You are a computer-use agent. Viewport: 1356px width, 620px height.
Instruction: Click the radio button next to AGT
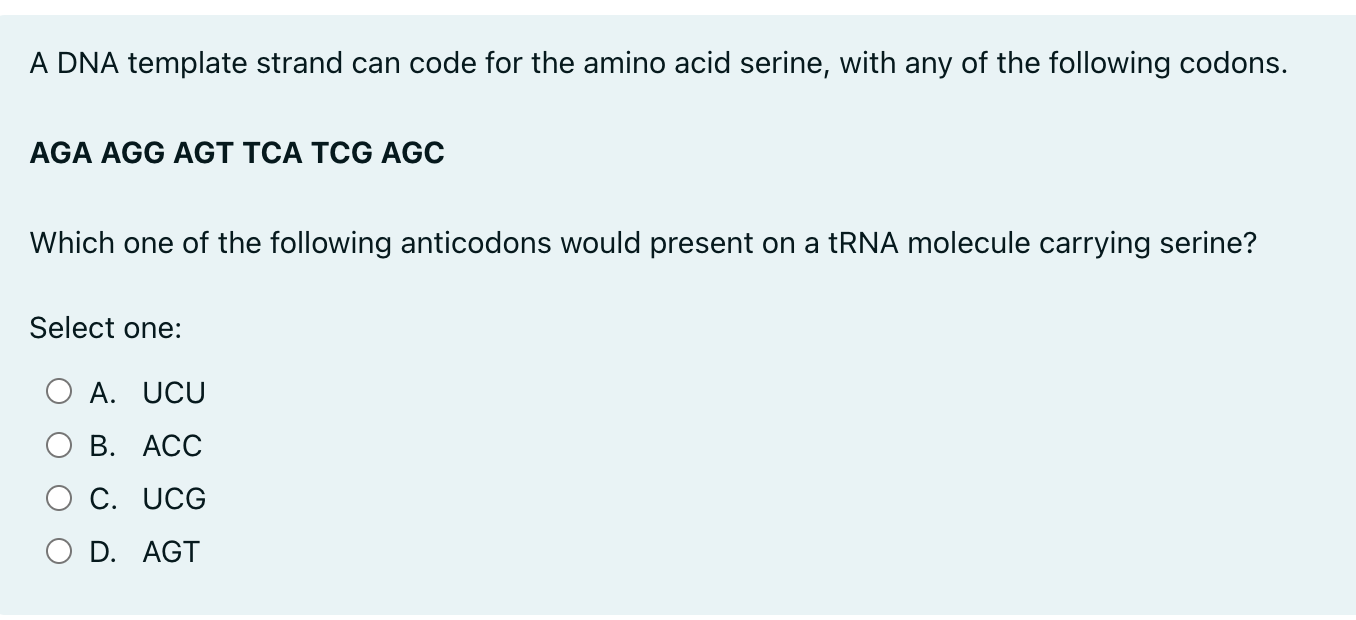pyautogui.click(x=60, y=550)
